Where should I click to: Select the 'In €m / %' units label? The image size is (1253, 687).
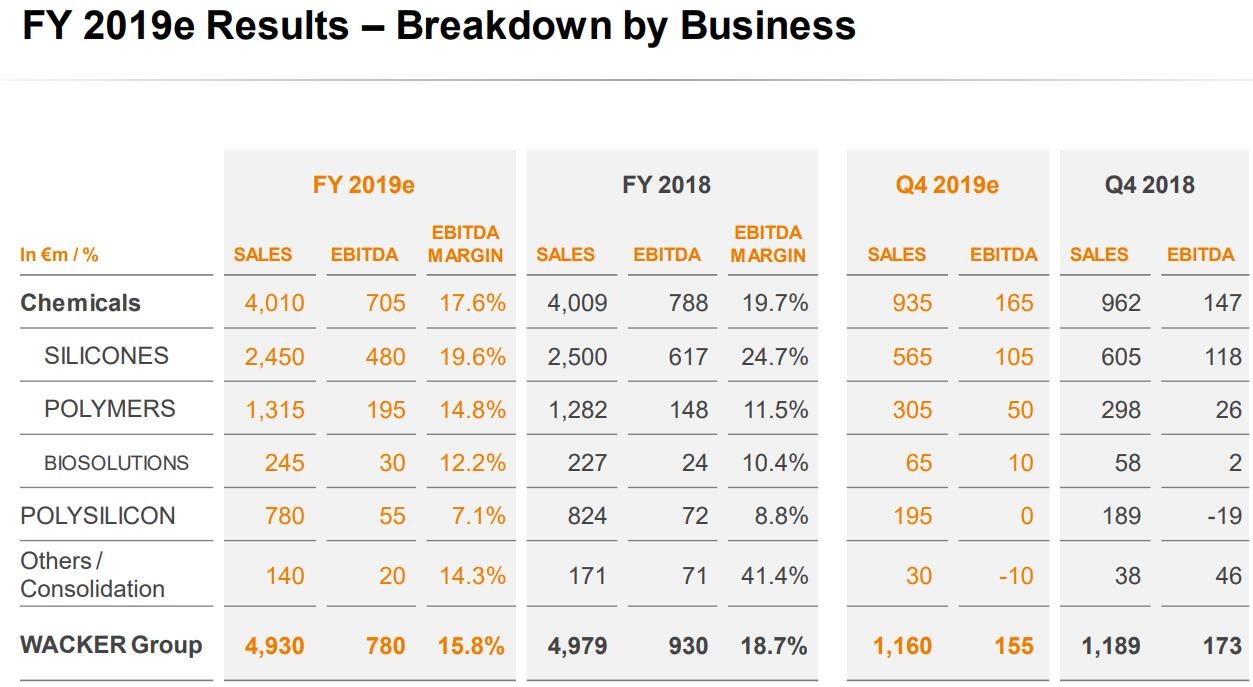coord(60,255)
